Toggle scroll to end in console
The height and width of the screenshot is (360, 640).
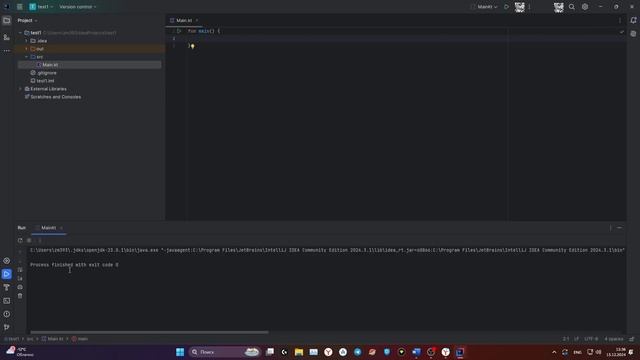click(20, 278)
